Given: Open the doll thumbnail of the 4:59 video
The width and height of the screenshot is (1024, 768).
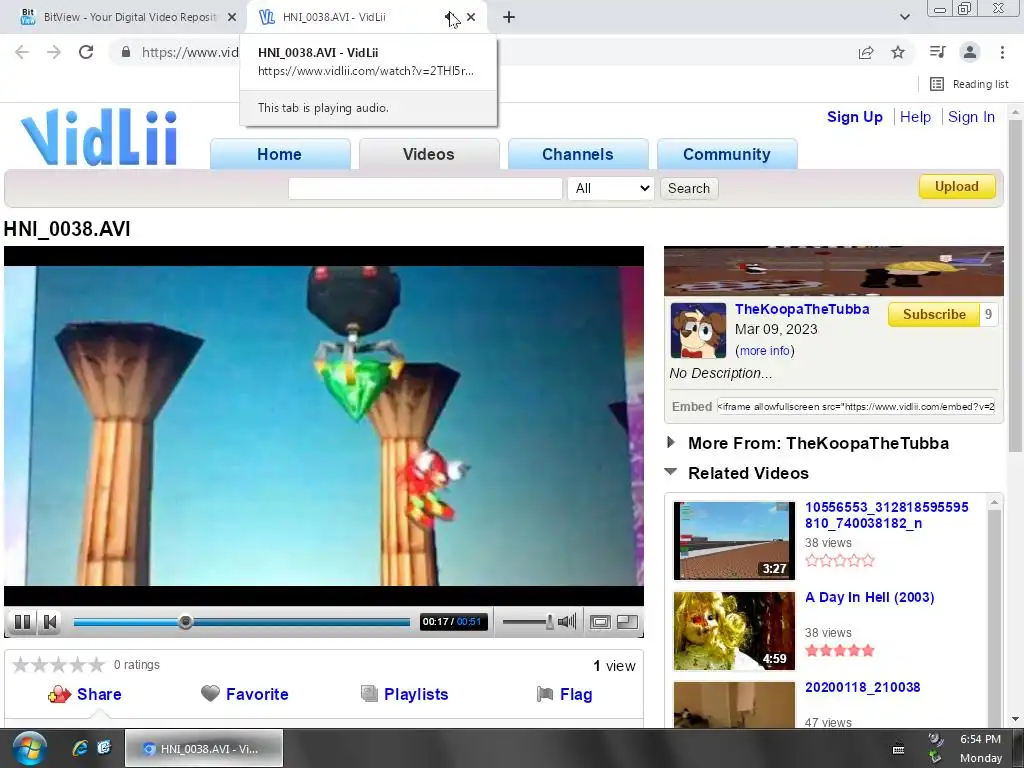Looking at the screenshot, I should 734,631.
